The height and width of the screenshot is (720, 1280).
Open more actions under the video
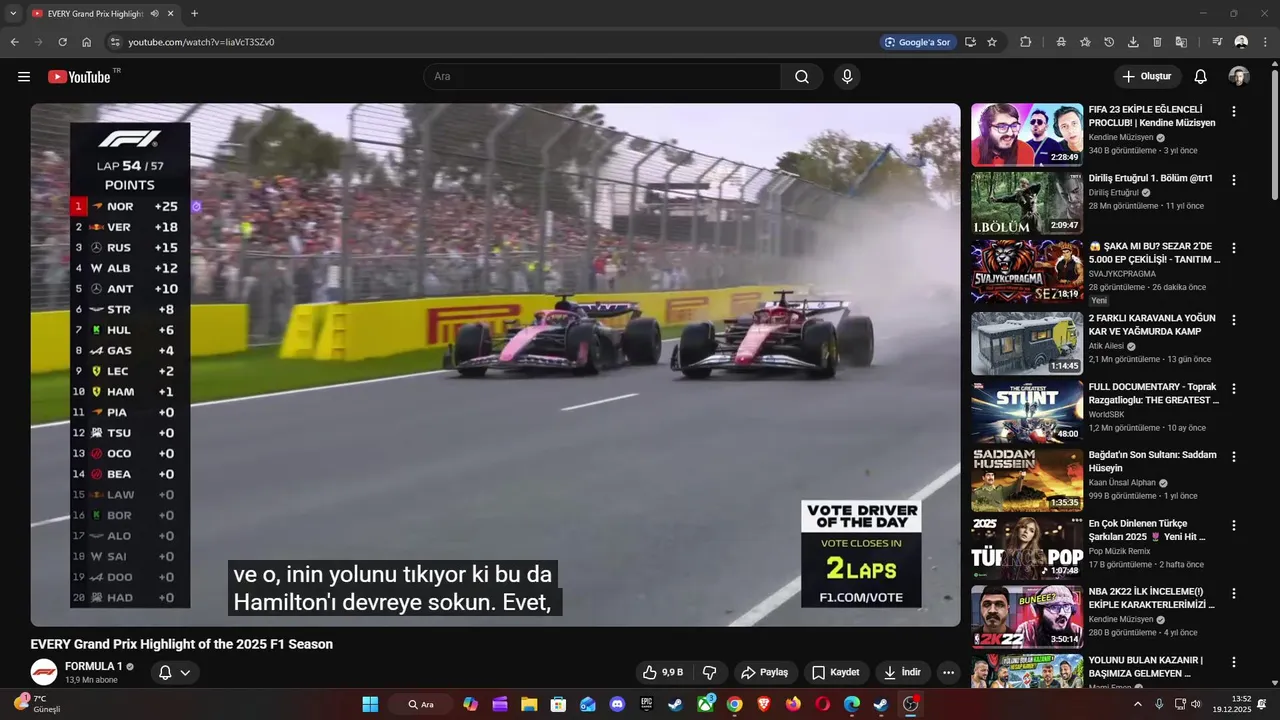point(949,672)
